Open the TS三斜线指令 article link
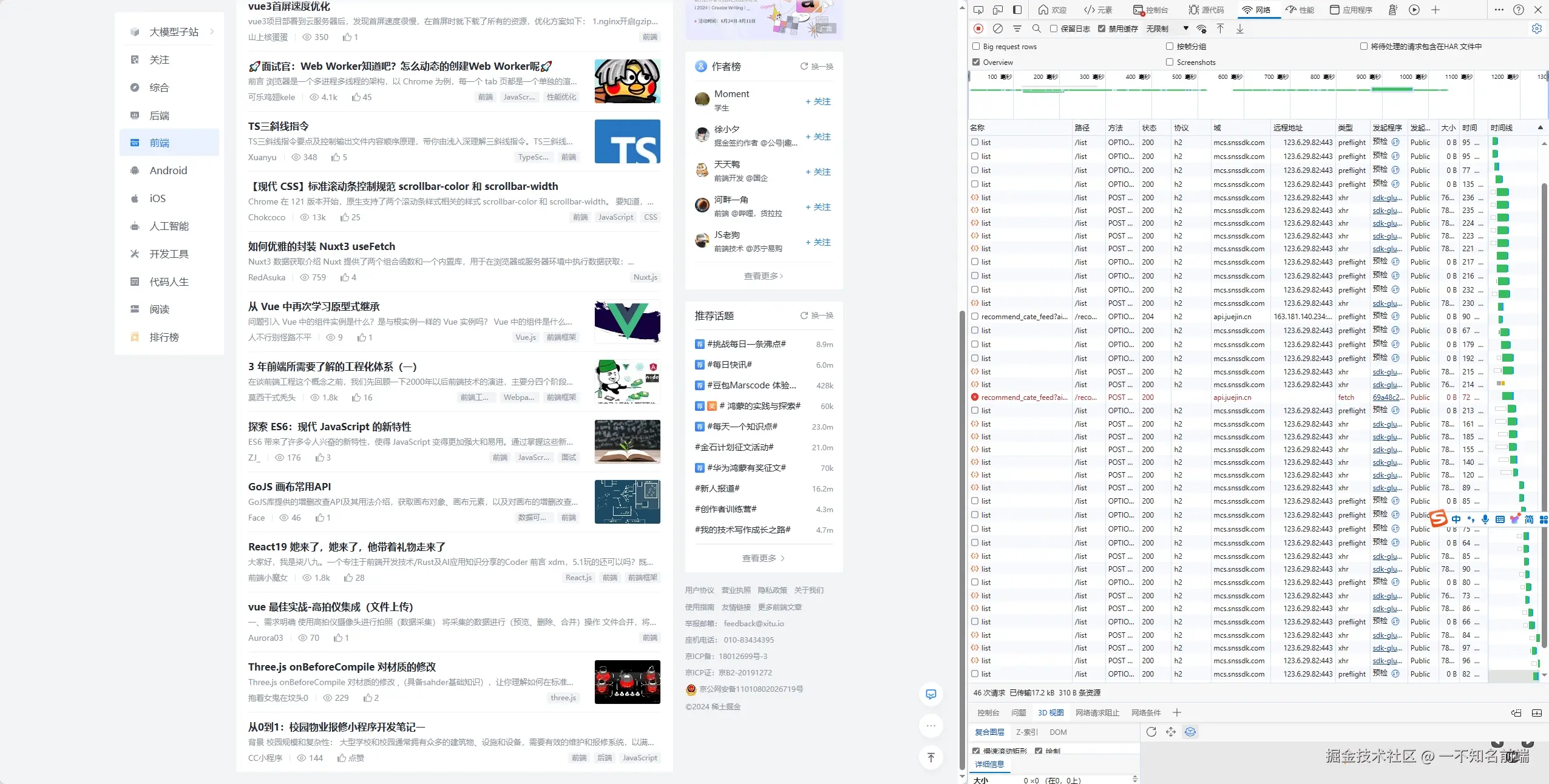The image size is (1549, 784). coord(279,126)
